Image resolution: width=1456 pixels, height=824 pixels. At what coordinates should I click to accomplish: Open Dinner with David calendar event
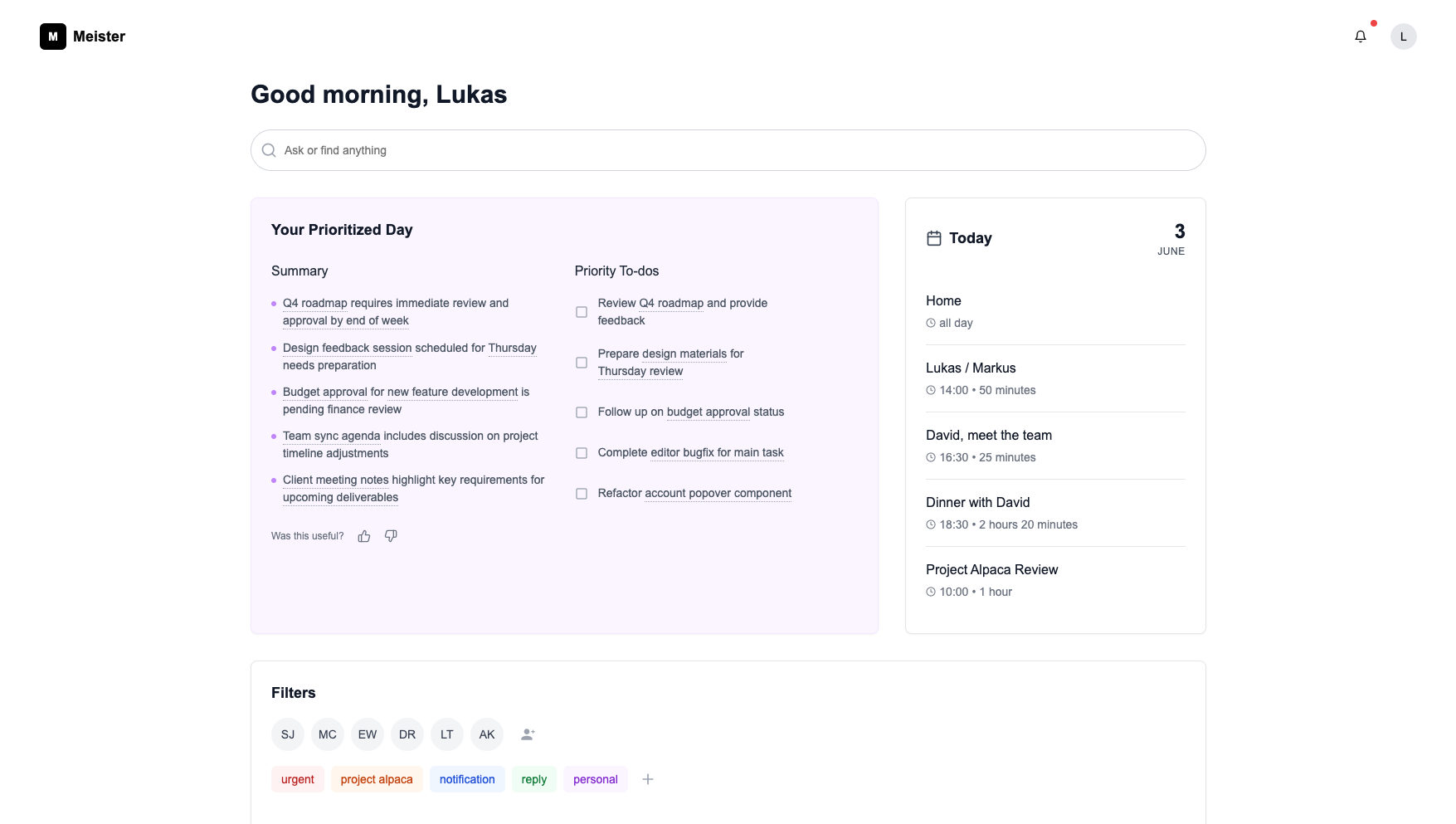[x=977, y=503]
